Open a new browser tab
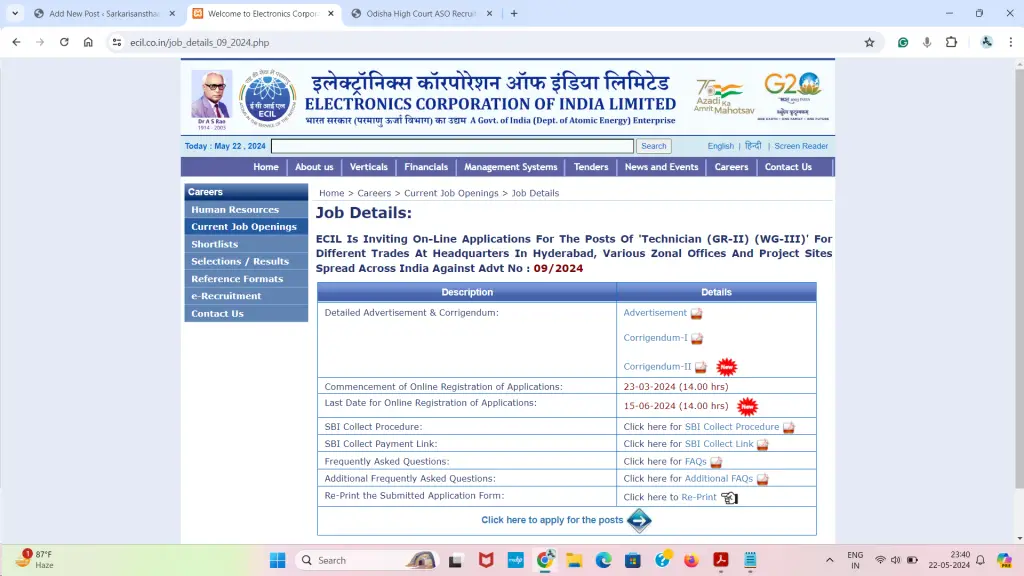The image size is (1024, 576). [x=514, y=13]
